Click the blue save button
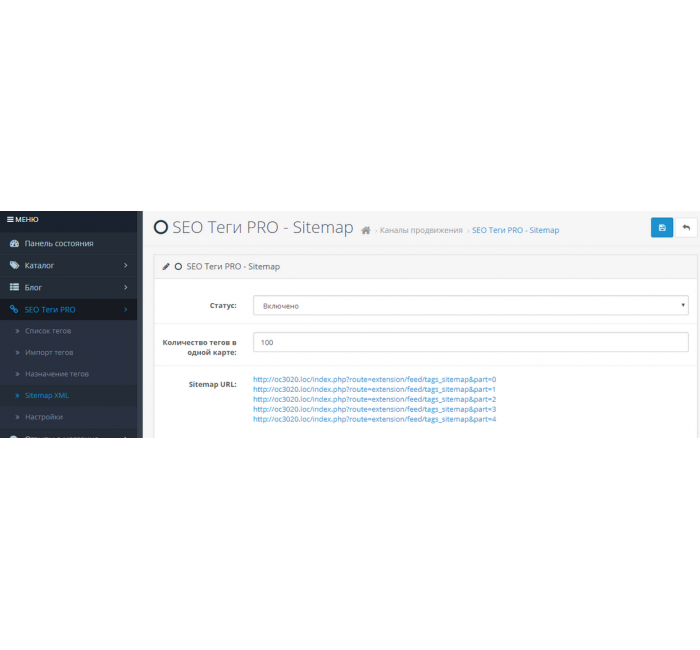Screen dimensions: 700x650 click(x=662, y=228)
